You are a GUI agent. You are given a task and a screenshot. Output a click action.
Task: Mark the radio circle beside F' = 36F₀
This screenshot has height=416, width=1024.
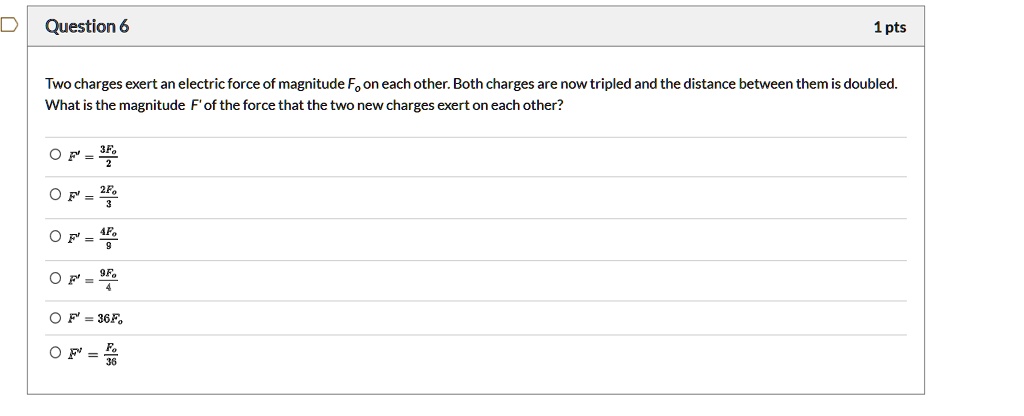54,319
